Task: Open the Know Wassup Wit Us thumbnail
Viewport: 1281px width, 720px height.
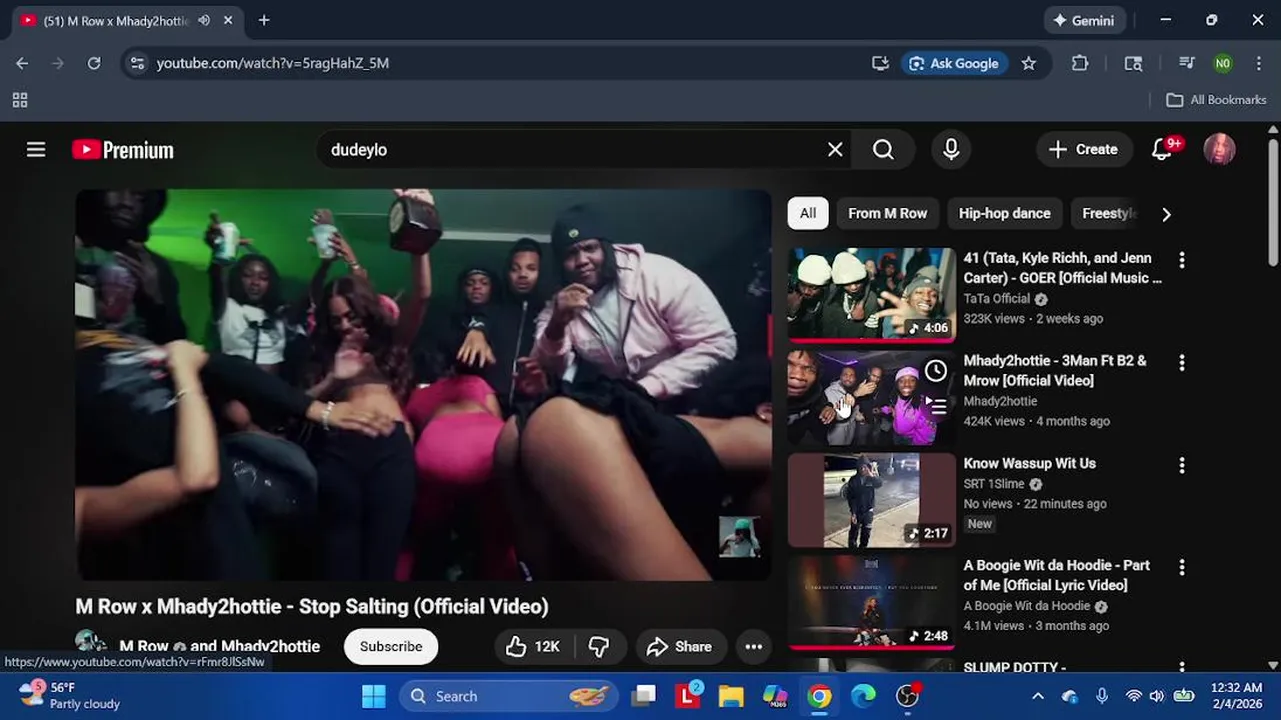Action: 871,500
